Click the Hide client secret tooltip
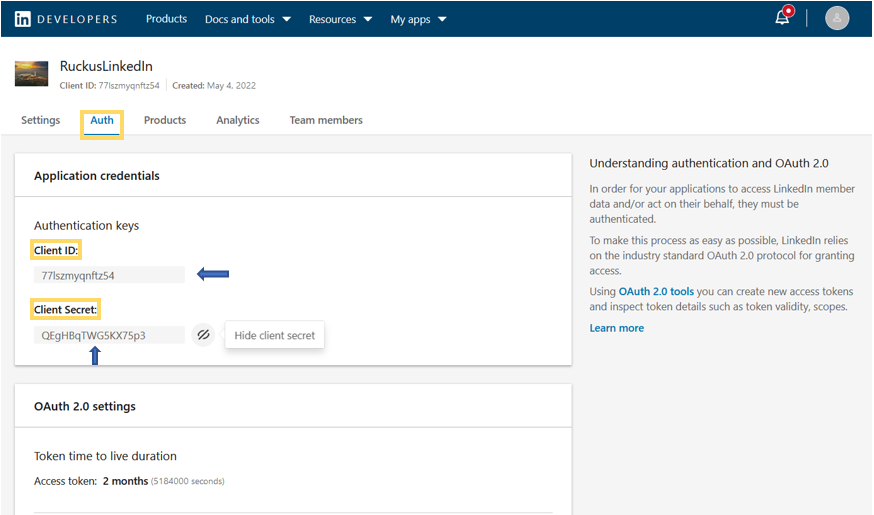 click(x=275, y=336)
